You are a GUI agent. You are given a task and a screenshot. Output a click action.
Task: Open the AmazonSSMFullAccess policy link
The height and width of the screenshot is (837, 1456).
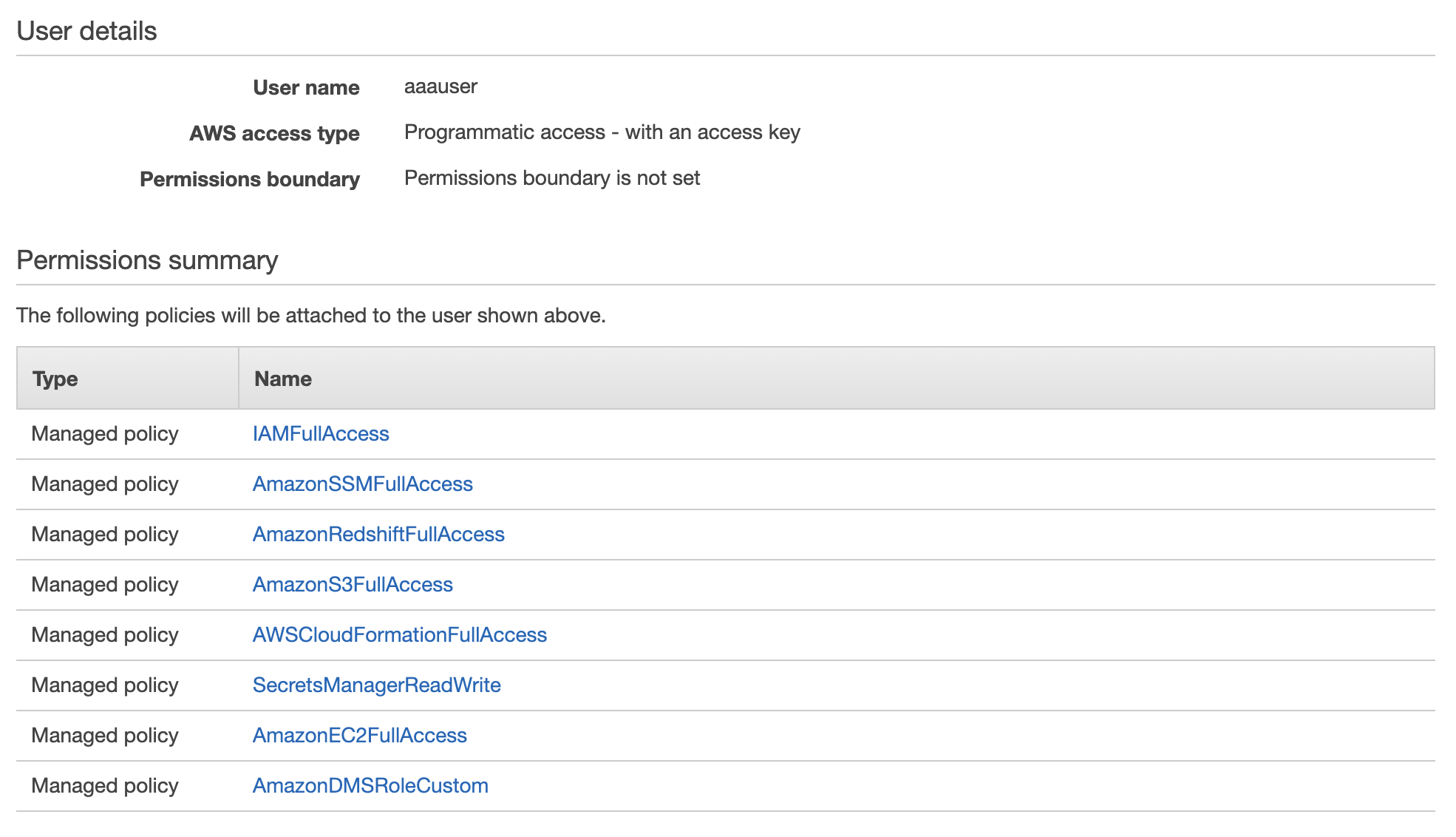(x=362, y=484)
